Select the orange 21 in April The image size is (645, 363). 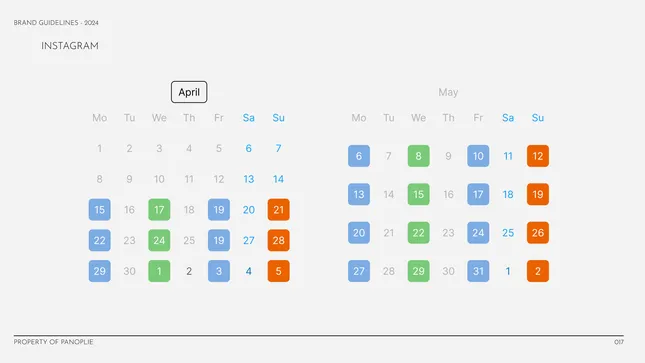click(278, 209)
